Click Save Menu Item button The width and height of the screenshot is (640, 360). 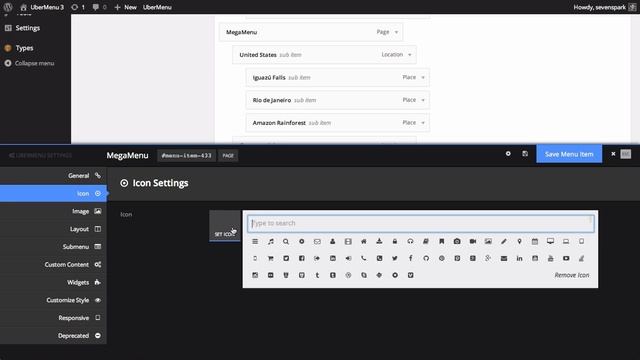pos(569,154)
